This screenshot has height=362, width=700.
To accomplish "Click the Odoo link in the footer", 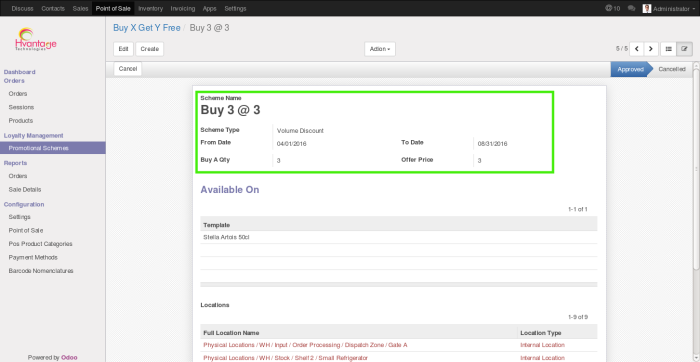I will point(69,358).
